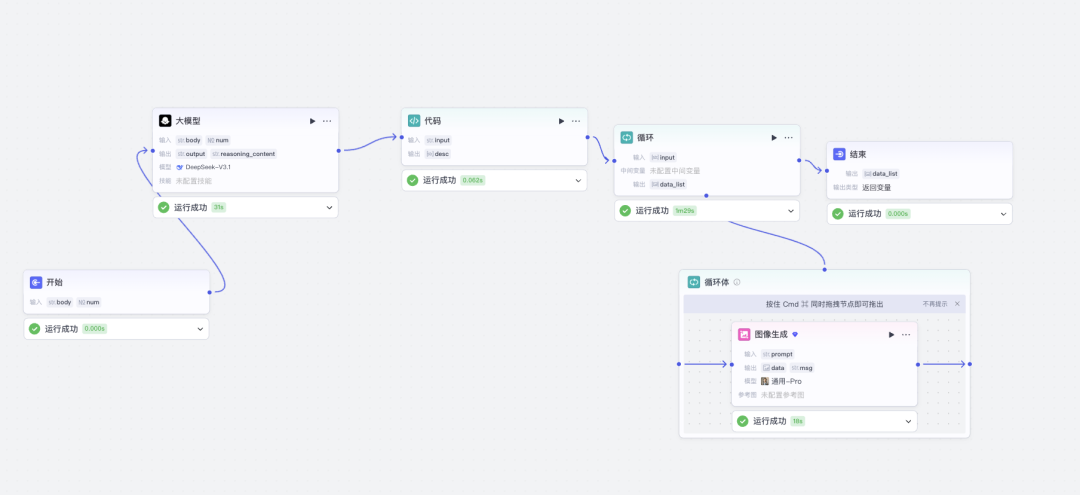This screenshot has height=495, width=1080.
Task: Expand the 循环 run result chevron
Action: click(x=791, y=211)
